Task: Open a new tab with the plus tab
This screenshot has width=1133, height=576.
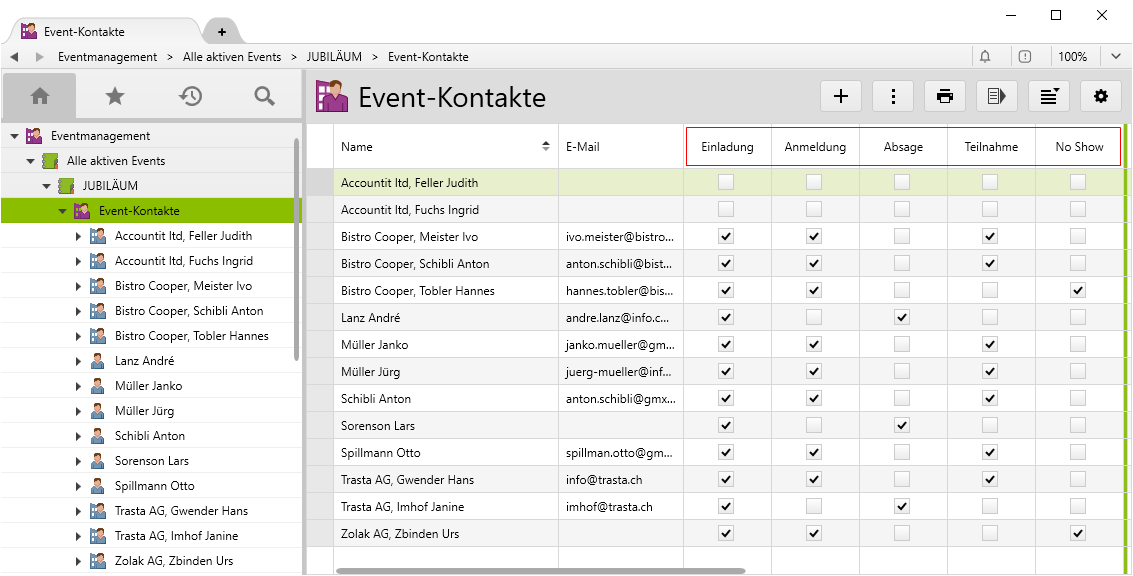Action: (x=221, y=32)
